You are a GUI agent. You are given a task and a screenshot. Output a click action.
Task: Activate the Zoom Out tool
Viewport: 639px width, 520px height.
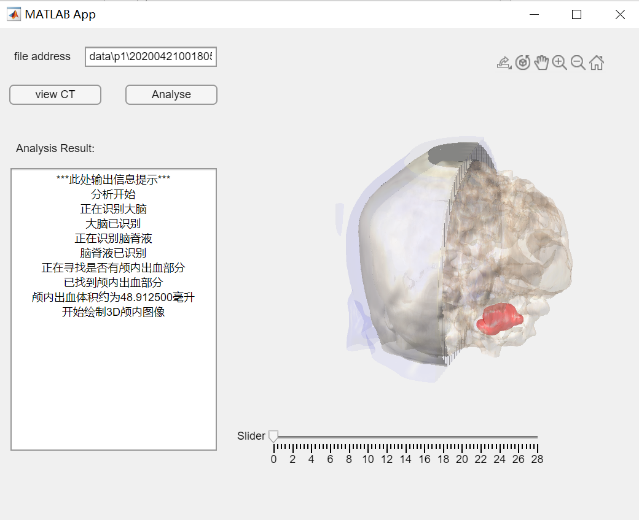578,63
